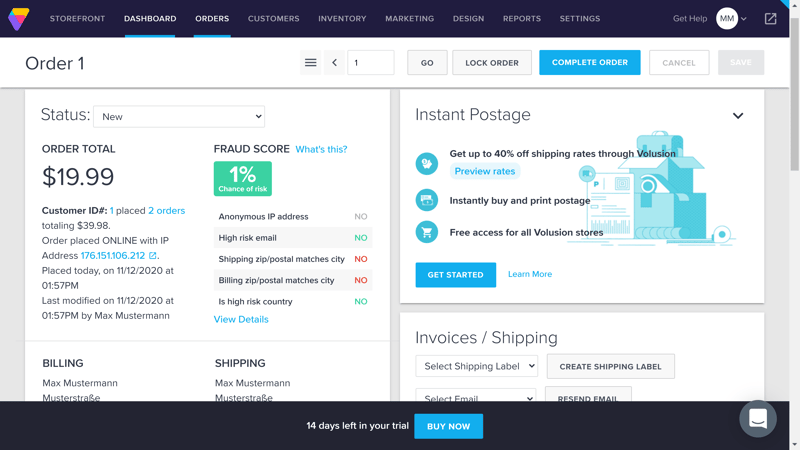
Task: Click the order number input field
Action: (371, 63)
